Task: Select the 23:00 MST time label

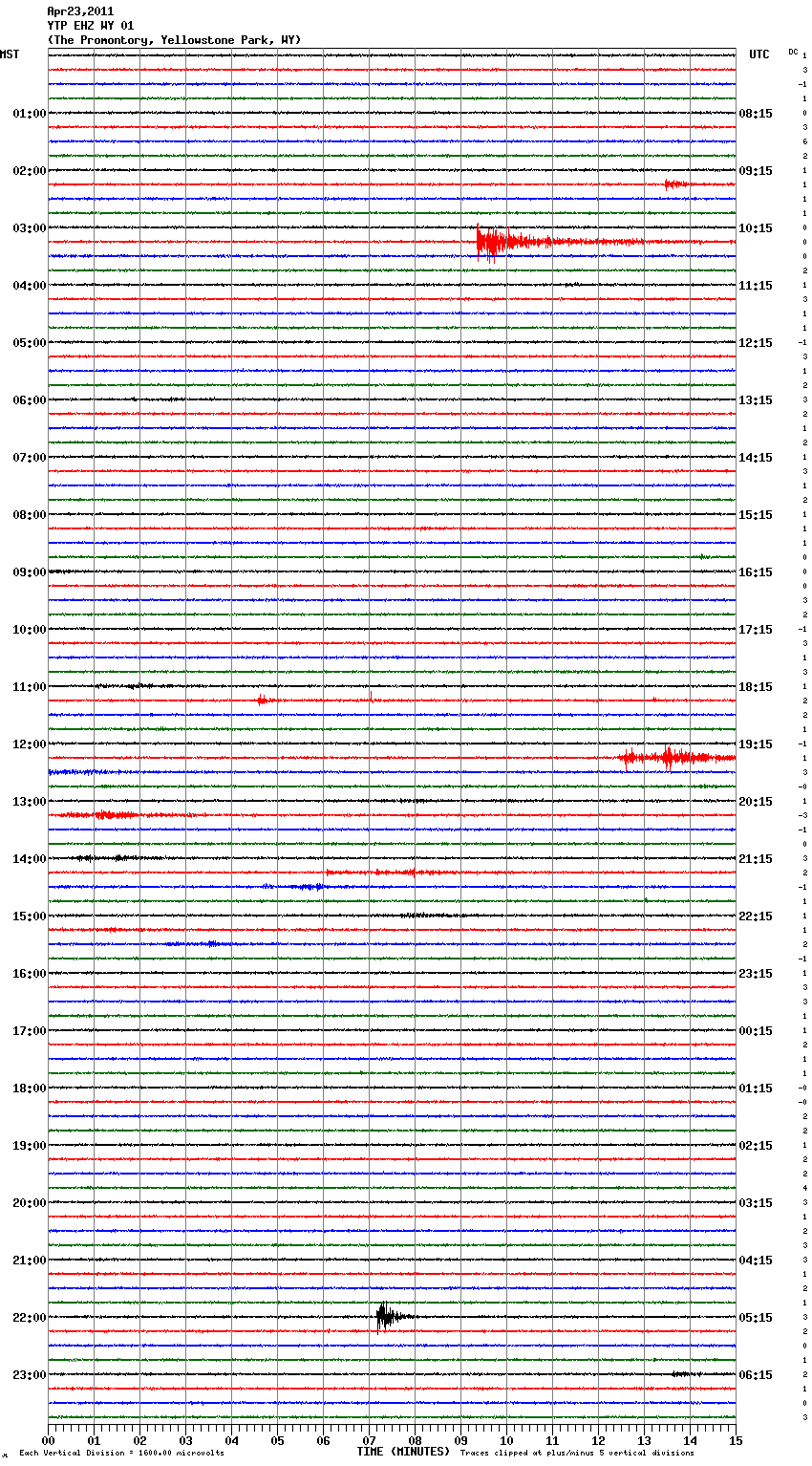Action: click(29, 1375)
